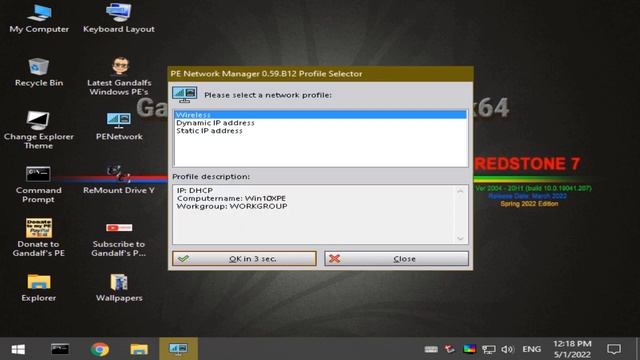640x360 pixels.
Task: Click the Windows Start button
Action: click(18, 349)
